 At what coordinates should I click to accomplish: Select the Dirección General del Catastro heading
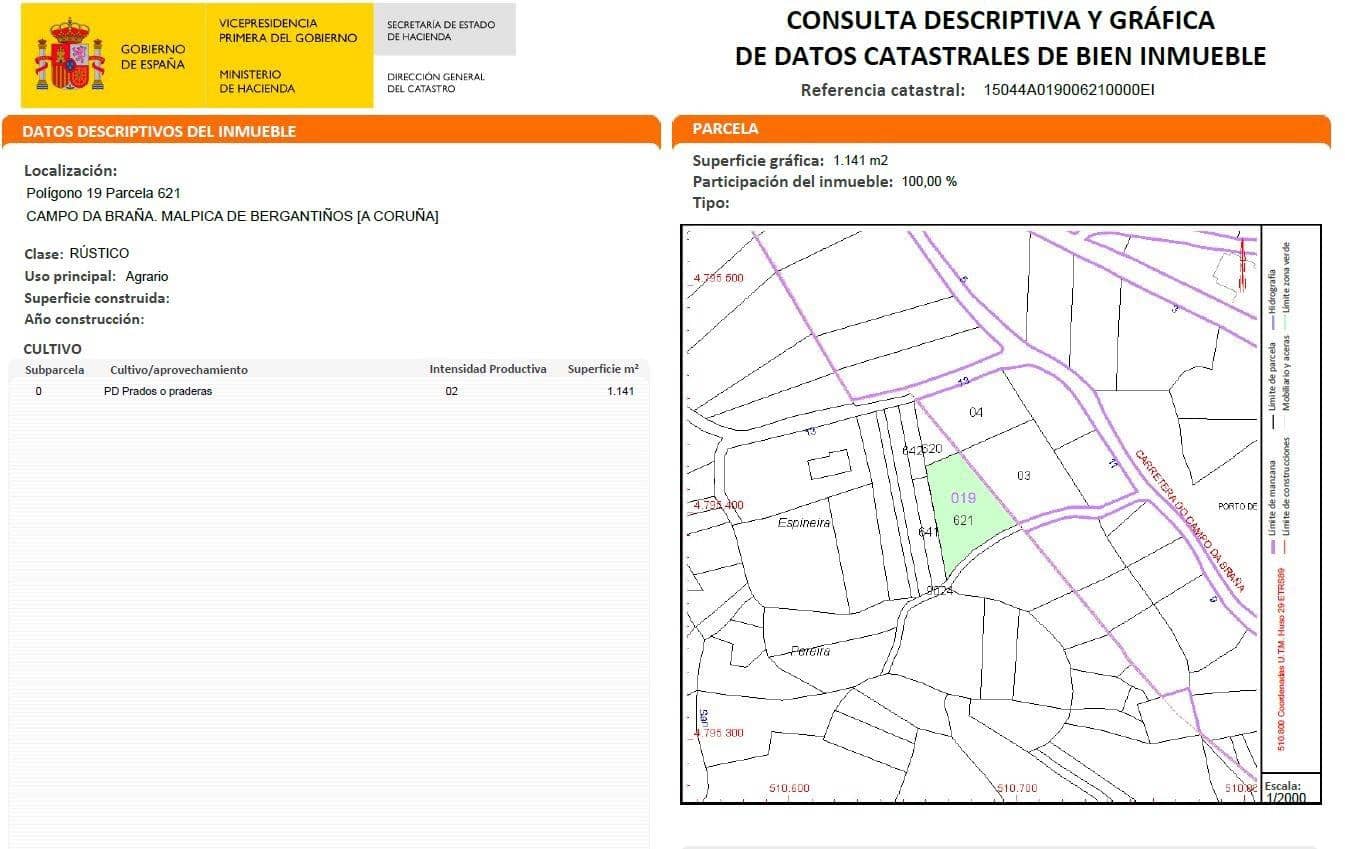click(x=435, y=80)
